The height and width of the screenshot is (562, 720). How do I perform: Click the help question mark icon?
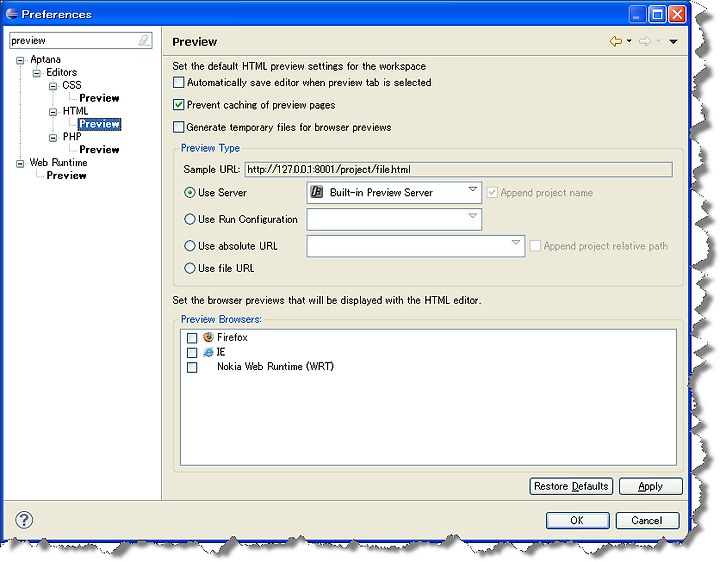click(24, 520)
